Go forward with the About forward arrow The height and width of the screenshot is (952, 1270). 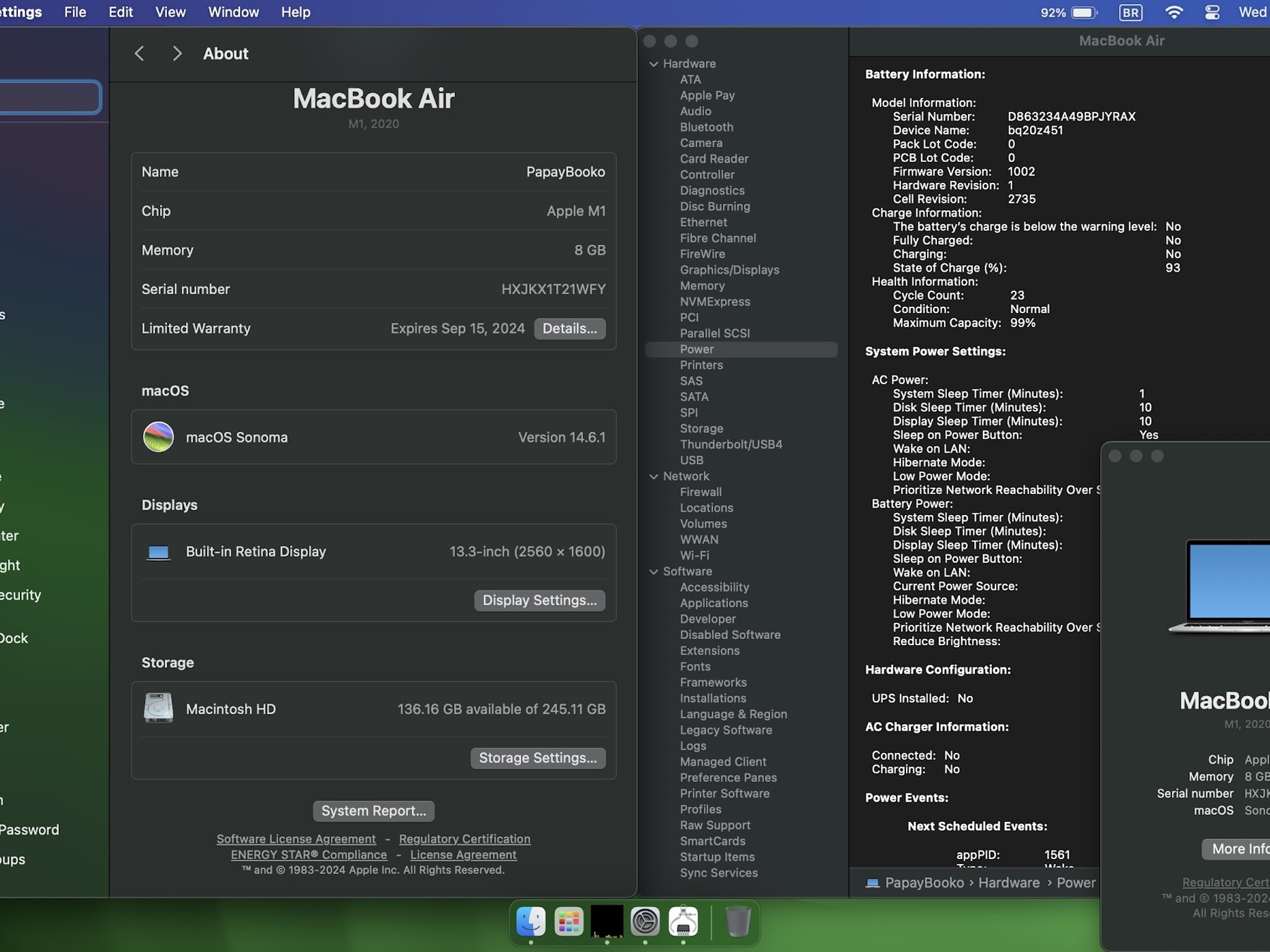pos(177,53)
